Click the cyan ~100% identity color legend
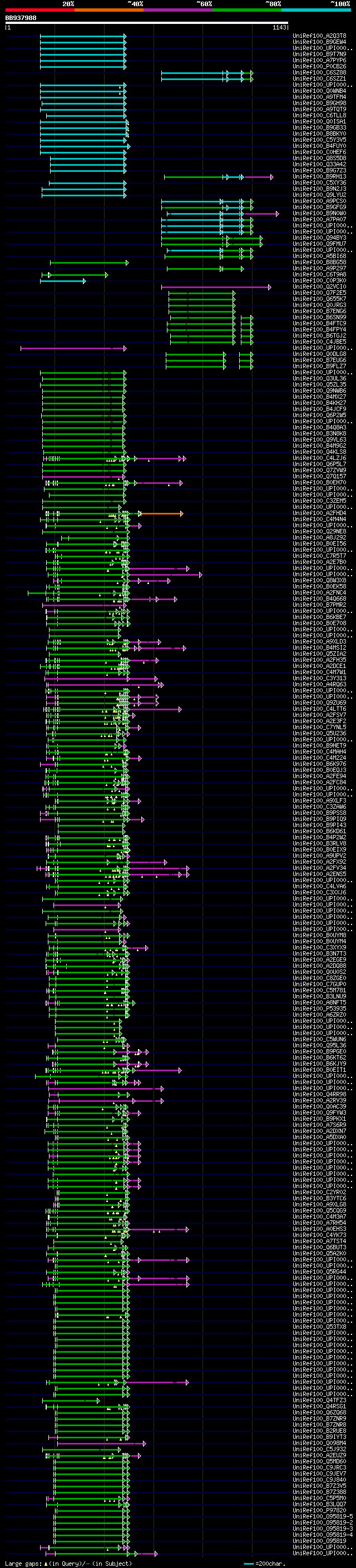 pyautogui.click(x=316, y=10)
